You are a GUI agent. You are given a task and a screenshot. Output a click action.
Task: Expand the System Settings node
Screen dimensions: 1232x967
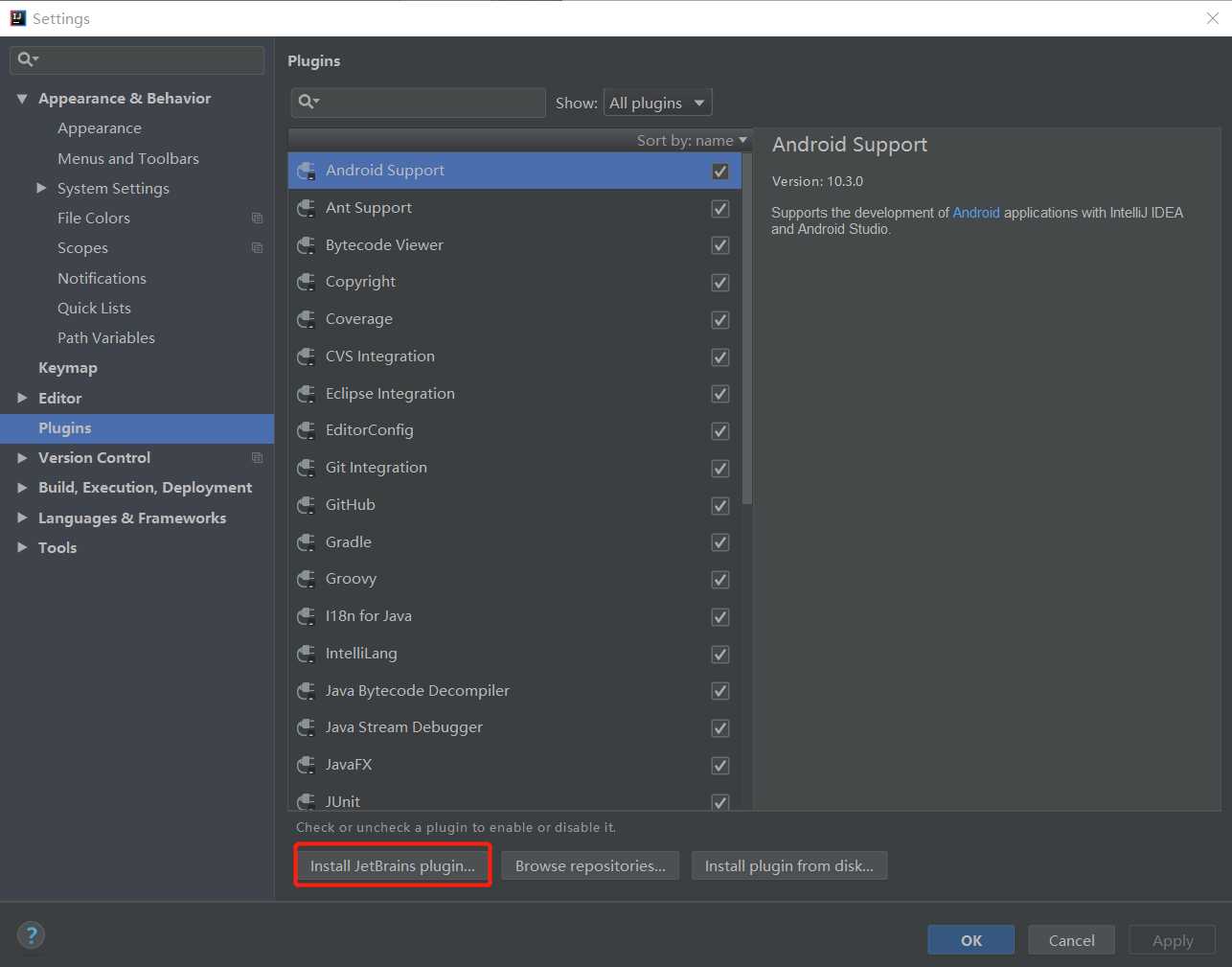pos(41,188)
